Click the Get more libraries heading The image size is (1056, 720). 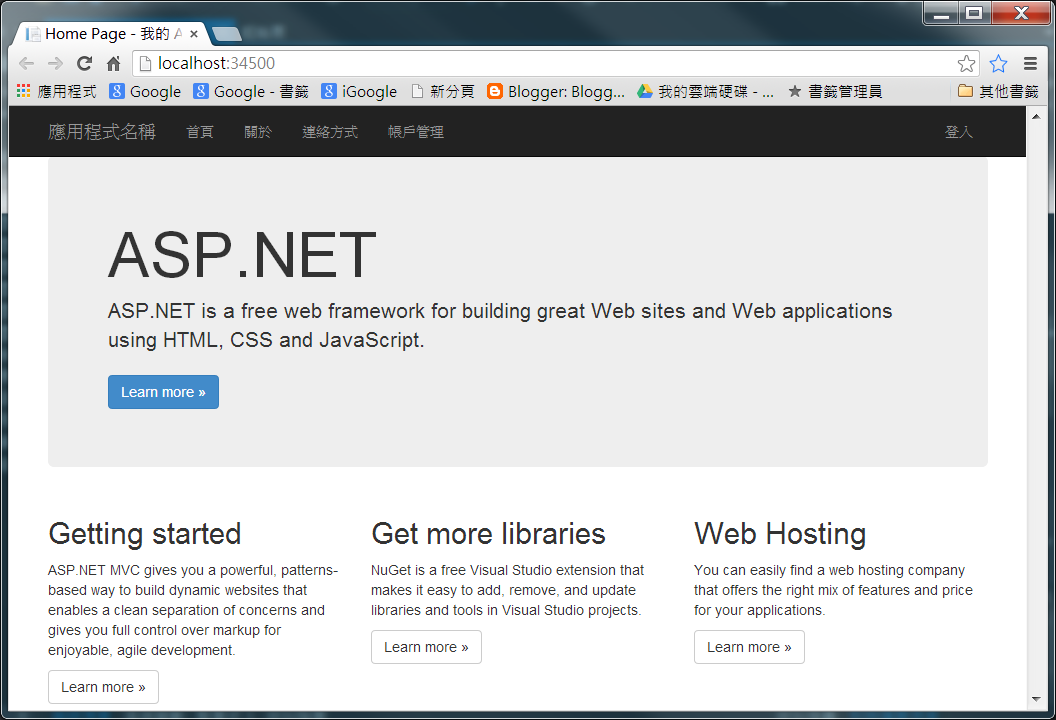point(488,534)
